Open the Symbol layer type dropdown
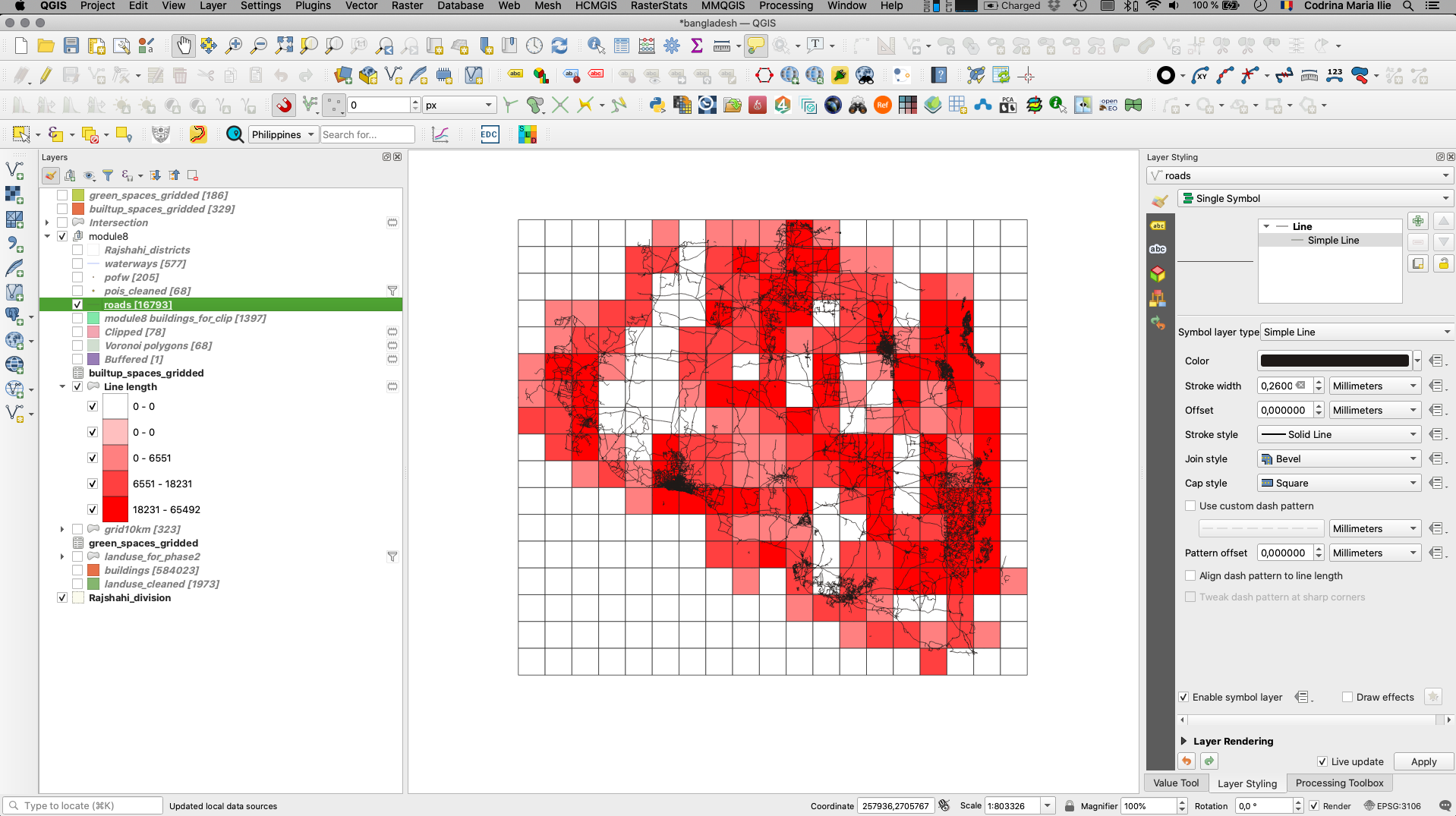1456x816 pixels. coord(1357,332)
